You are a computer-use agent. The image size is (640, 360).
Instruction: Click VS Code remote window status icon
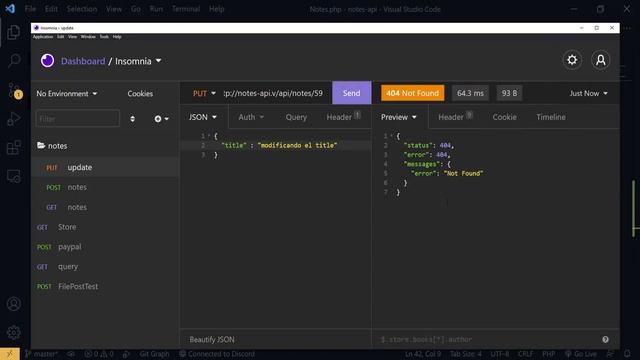pos(10,354)
